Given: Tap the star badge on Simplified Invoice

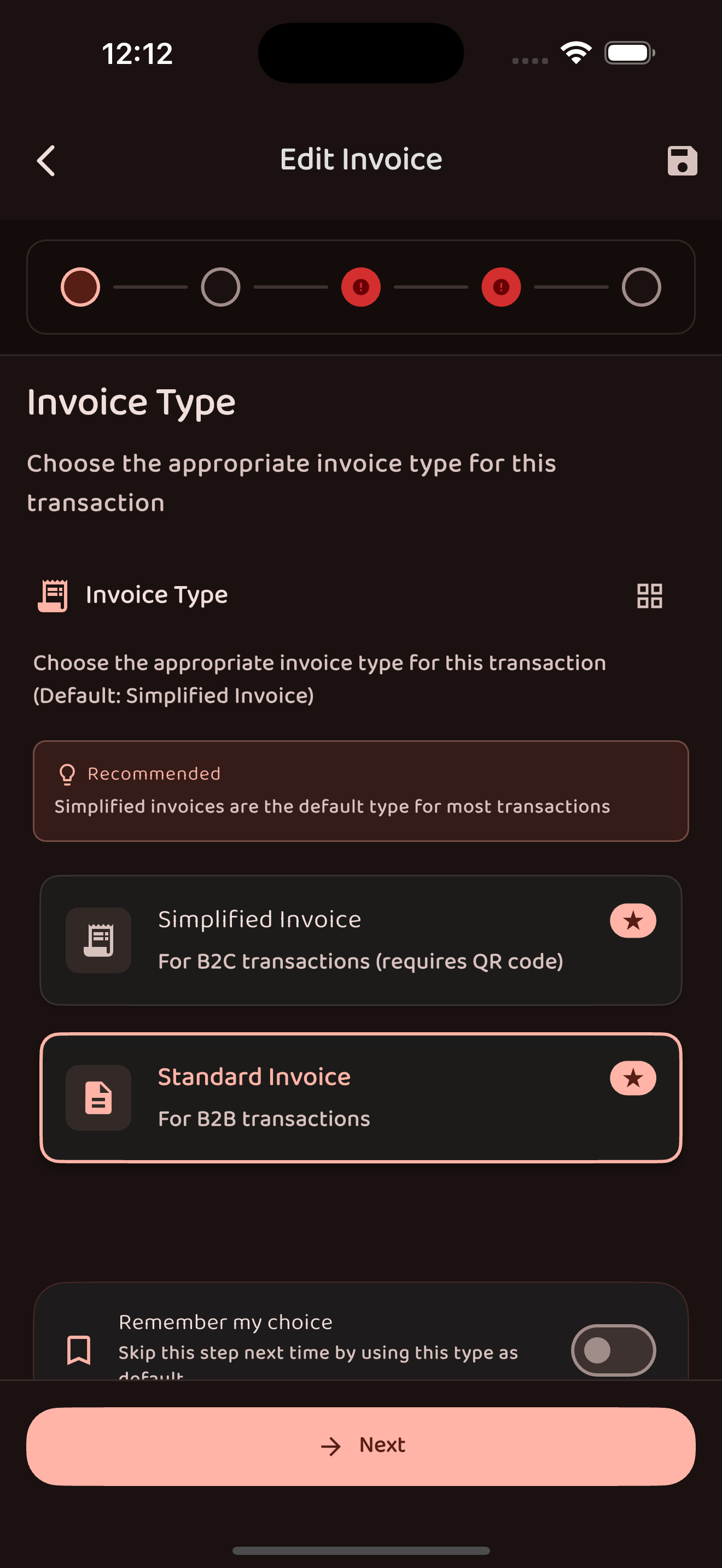Looking at the screenshot, I should [x=632, y=920].
